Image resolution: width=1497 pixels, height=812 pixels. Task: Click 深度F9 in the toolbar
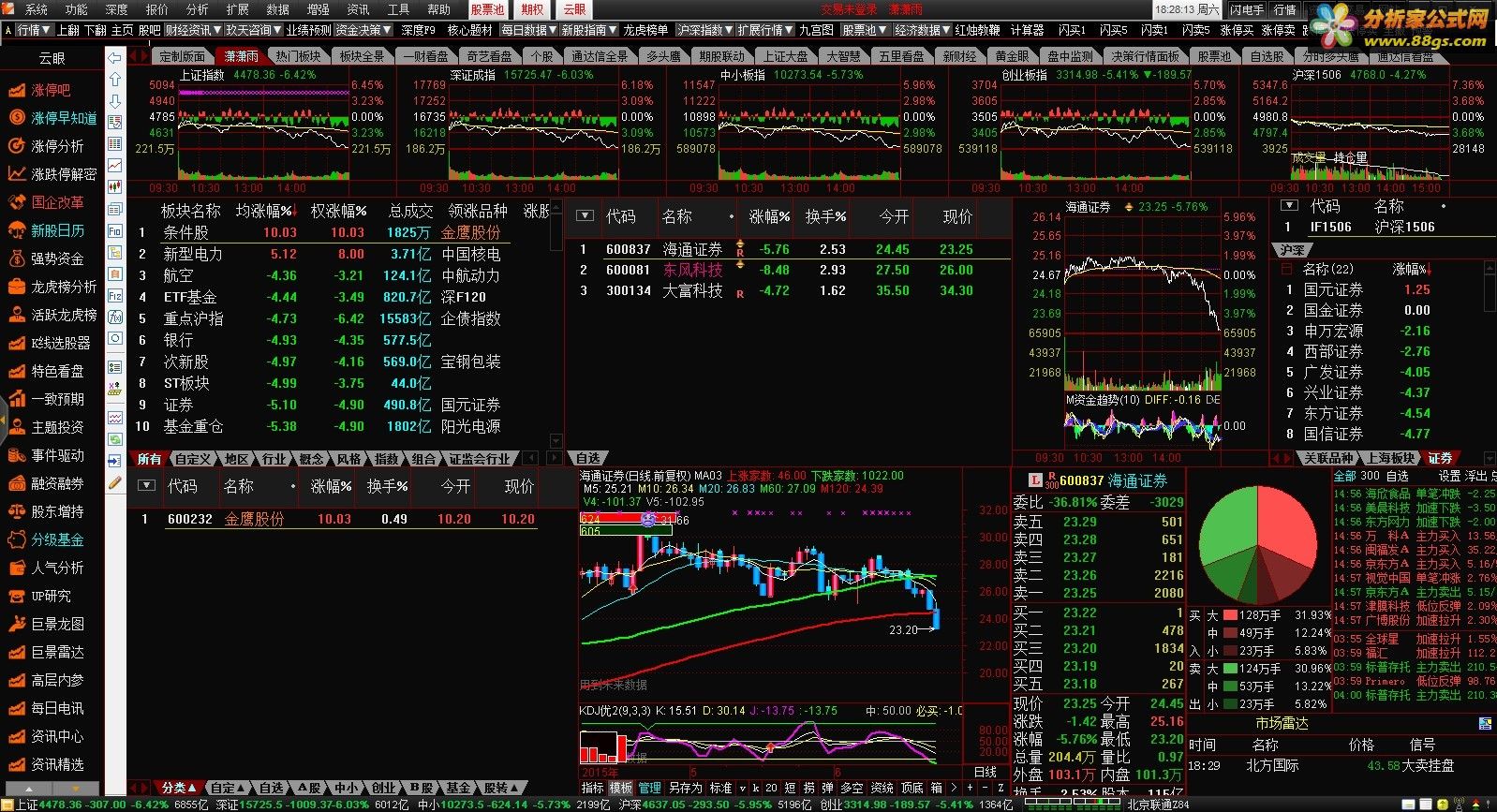pos(419,30)
